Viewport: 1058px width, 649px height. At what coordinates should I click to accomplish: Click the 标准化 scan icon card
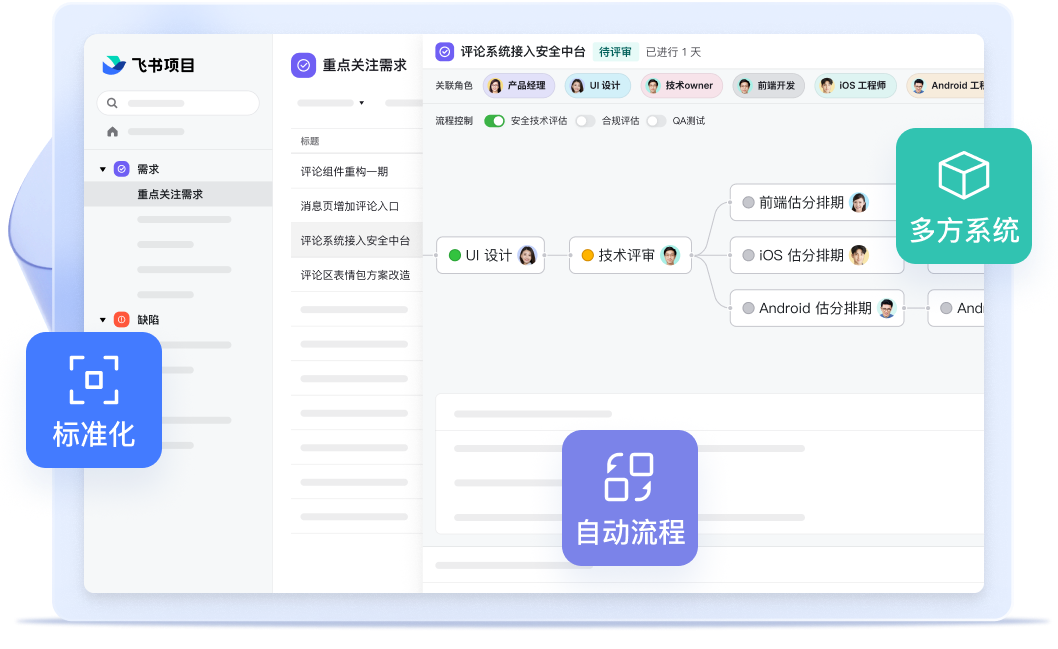[x=94, y=400]
